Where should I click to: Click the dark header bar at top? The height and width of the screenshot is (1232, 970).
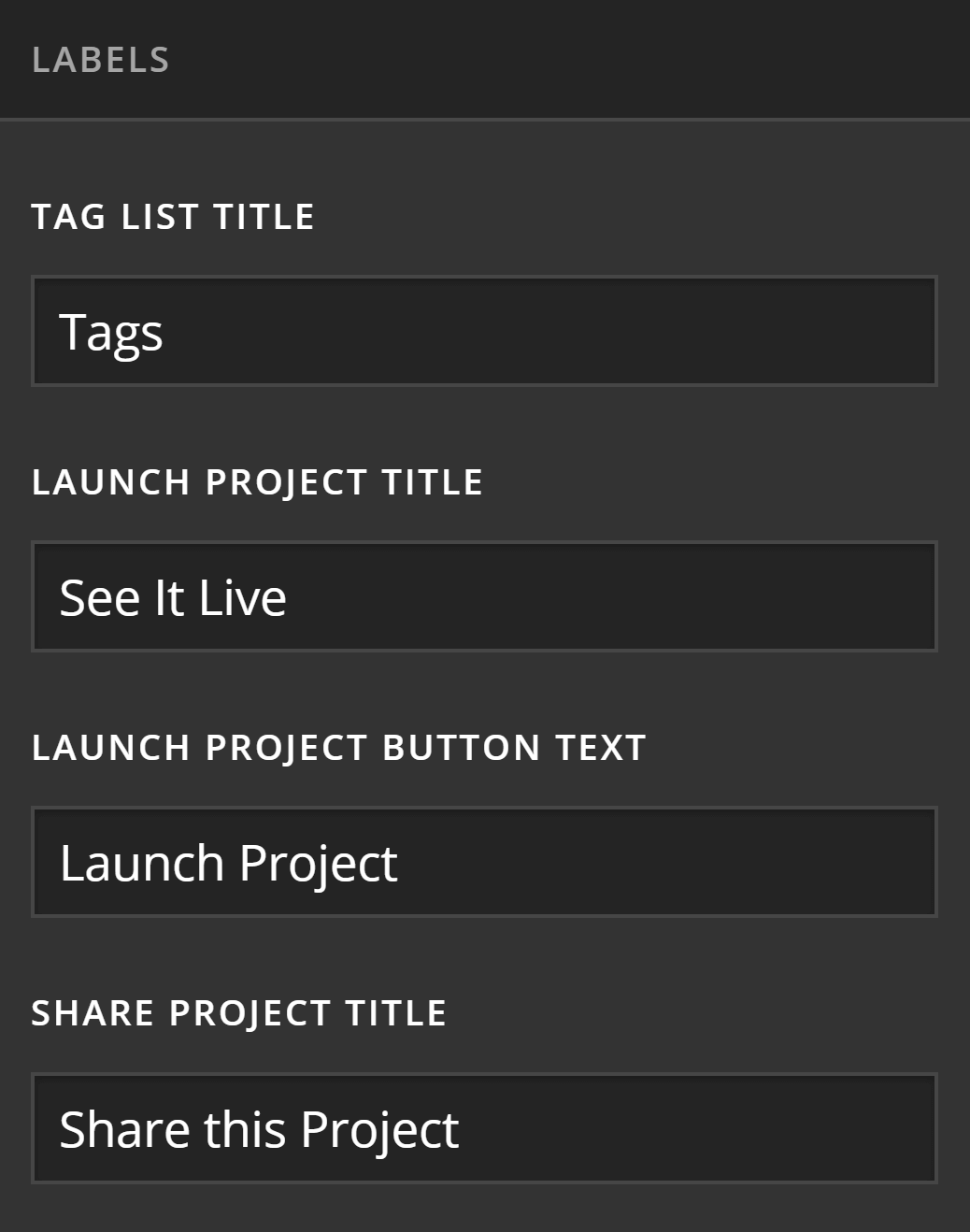485,61
